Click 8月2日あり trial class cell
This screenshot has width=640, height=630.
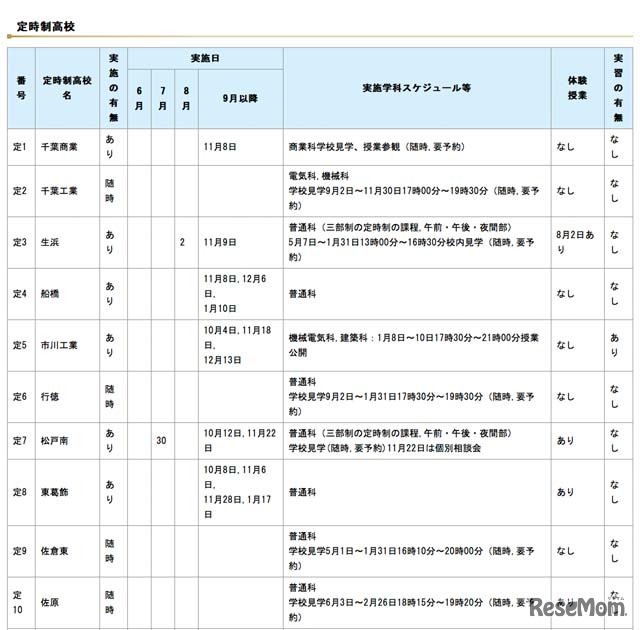click(x=575, y=242)
